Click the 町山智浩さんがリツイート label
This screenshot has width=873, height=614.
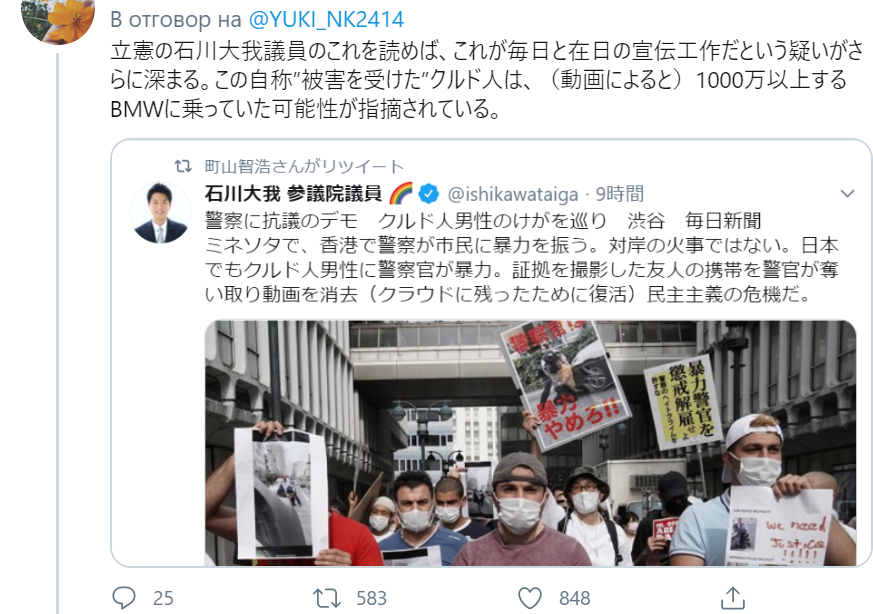[304, 166]
